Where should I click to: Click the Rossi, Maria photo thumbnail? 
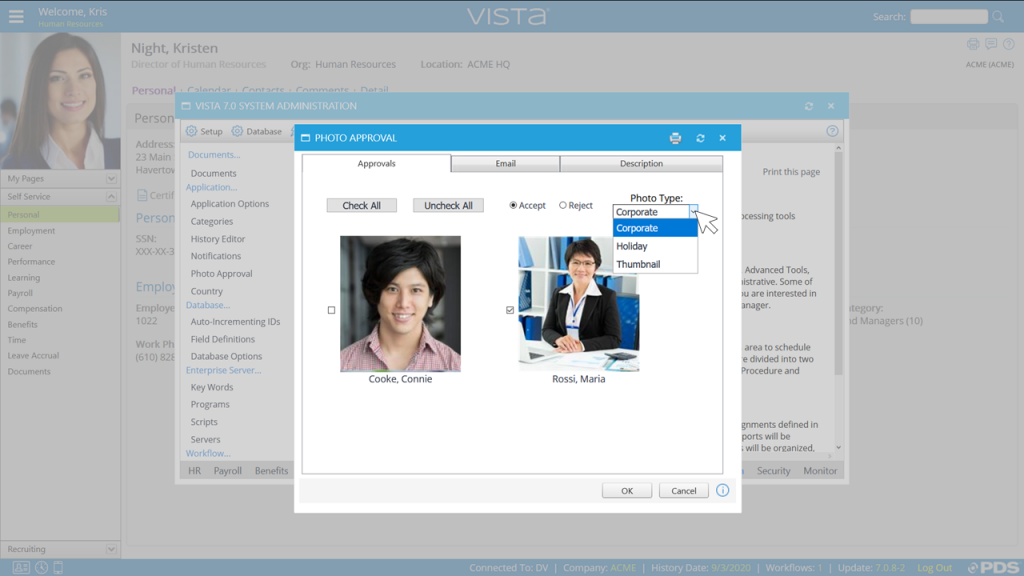tap(579, 304)
